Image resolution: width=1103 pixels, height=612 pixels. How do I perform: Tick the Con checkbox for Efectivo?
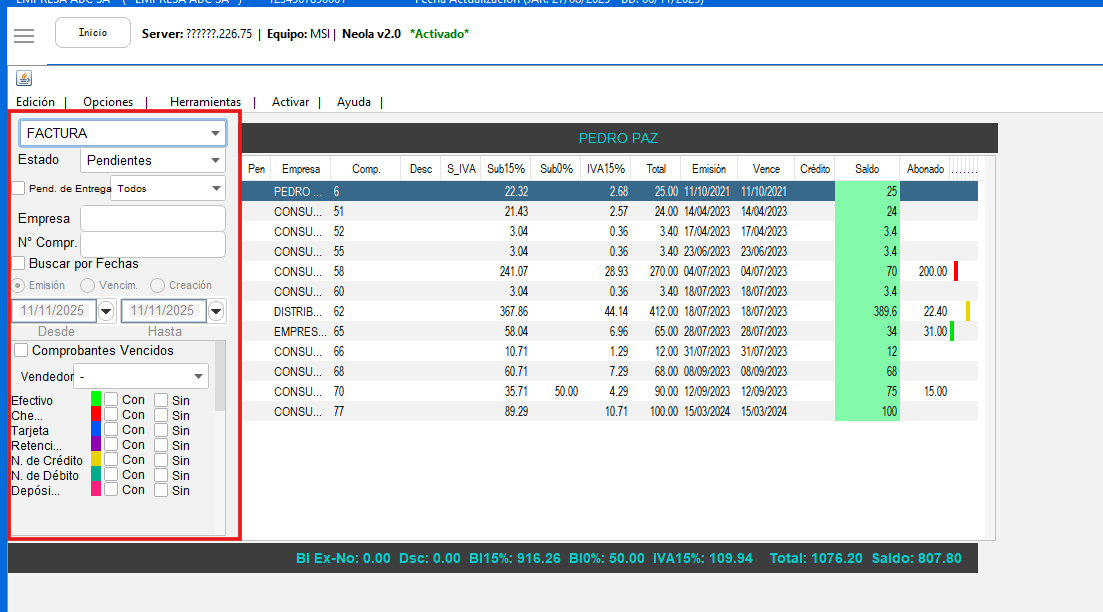111,400
